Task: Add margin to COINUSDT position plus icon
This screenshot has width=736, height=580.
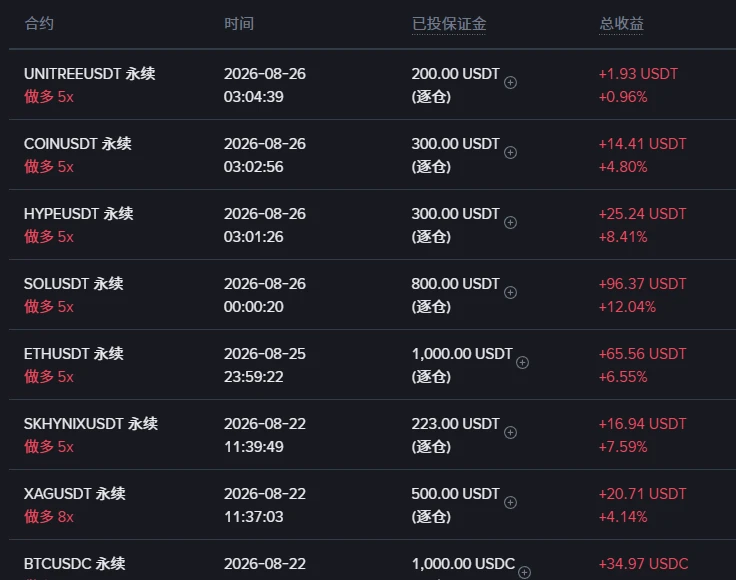Action: pyautogui.click(x=510, y=153)
